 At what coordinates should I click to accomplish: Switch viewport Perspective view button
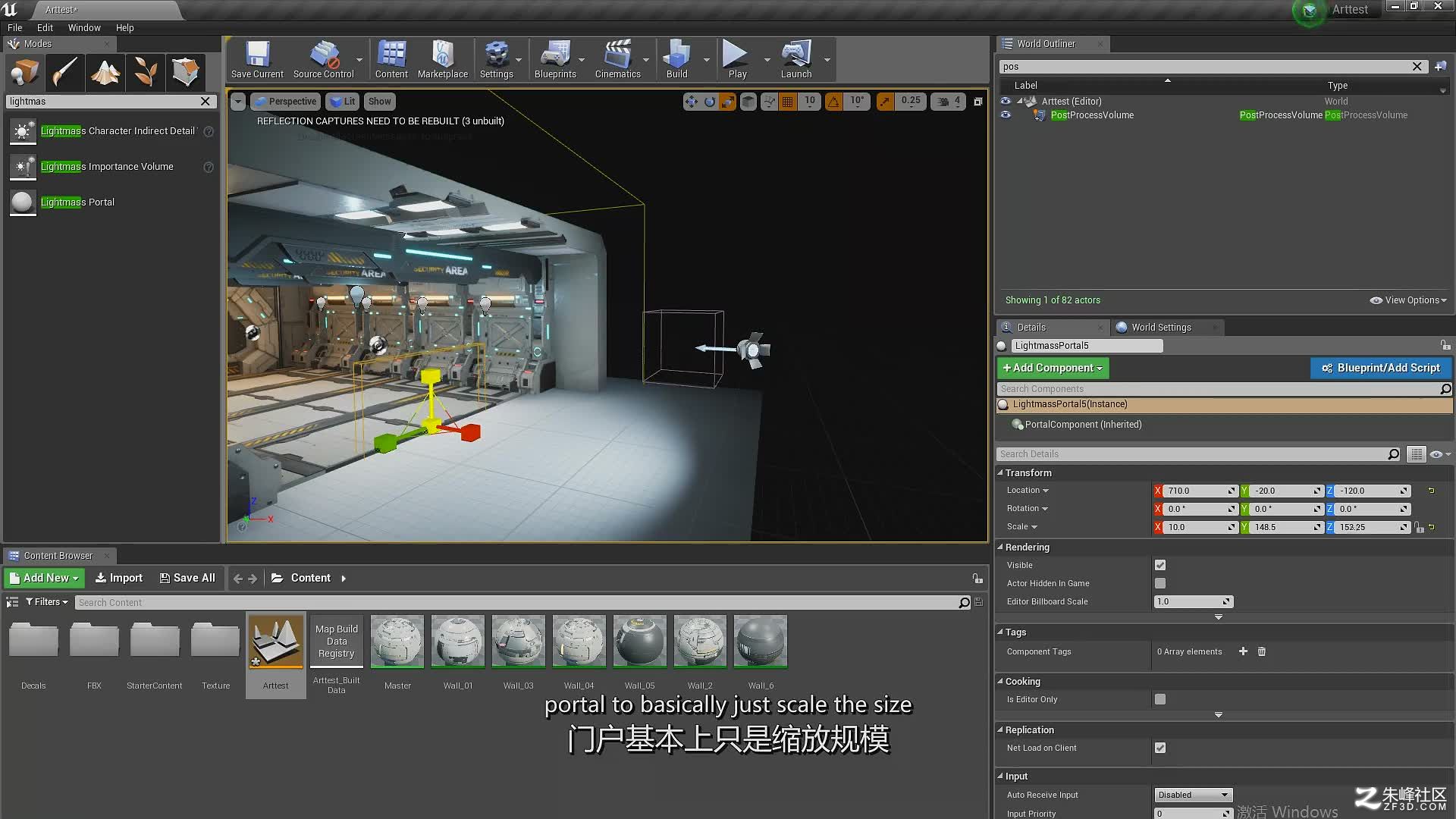(285, 102)
